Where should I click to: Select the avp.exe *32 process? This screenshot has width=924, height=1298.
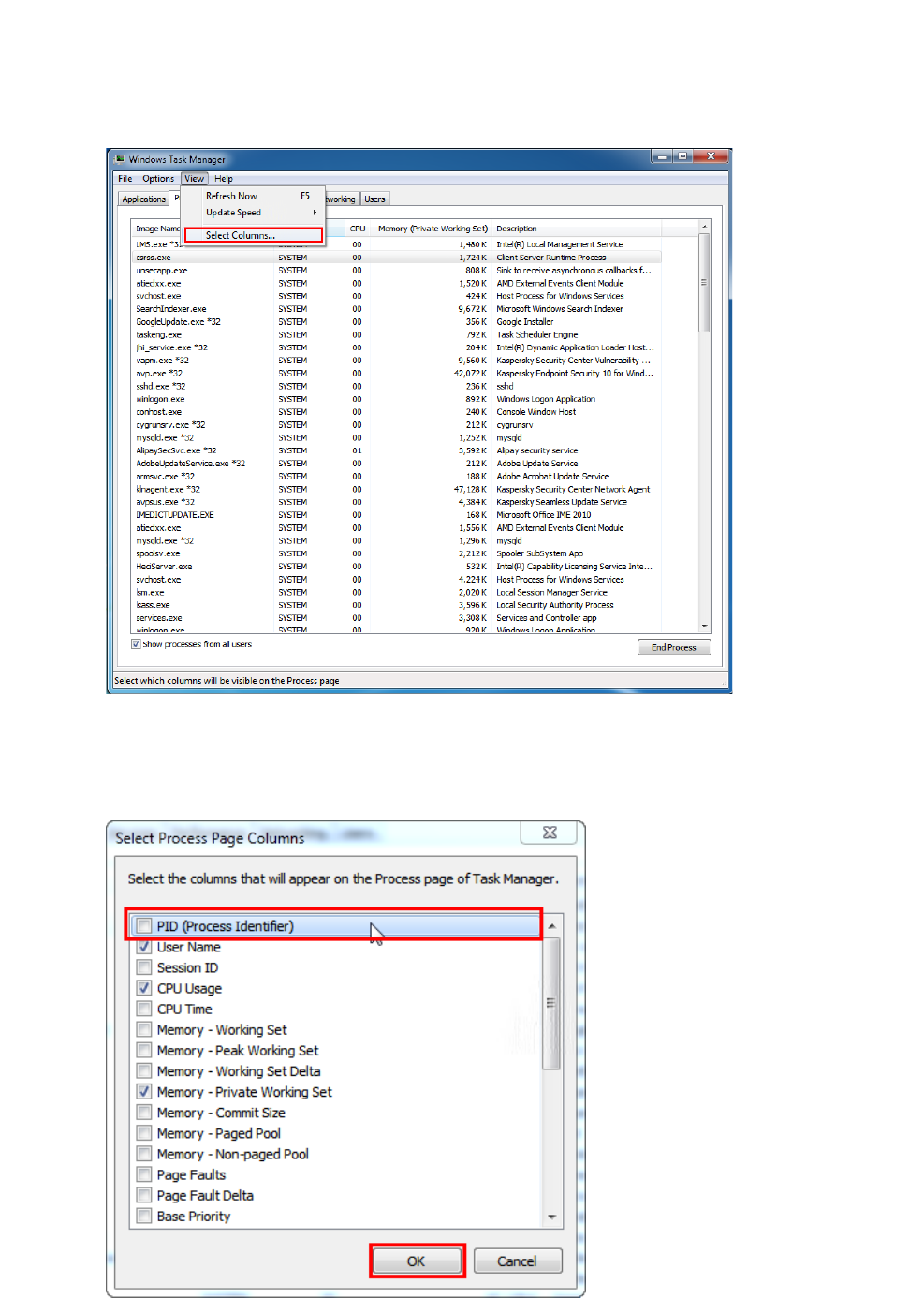point(398,374)
